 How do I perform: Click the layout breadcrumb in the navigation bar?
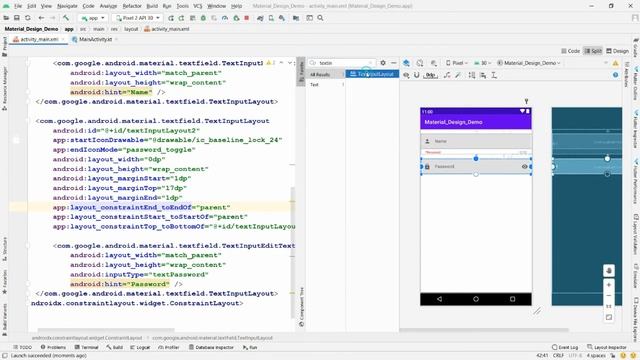pos(131,29)
